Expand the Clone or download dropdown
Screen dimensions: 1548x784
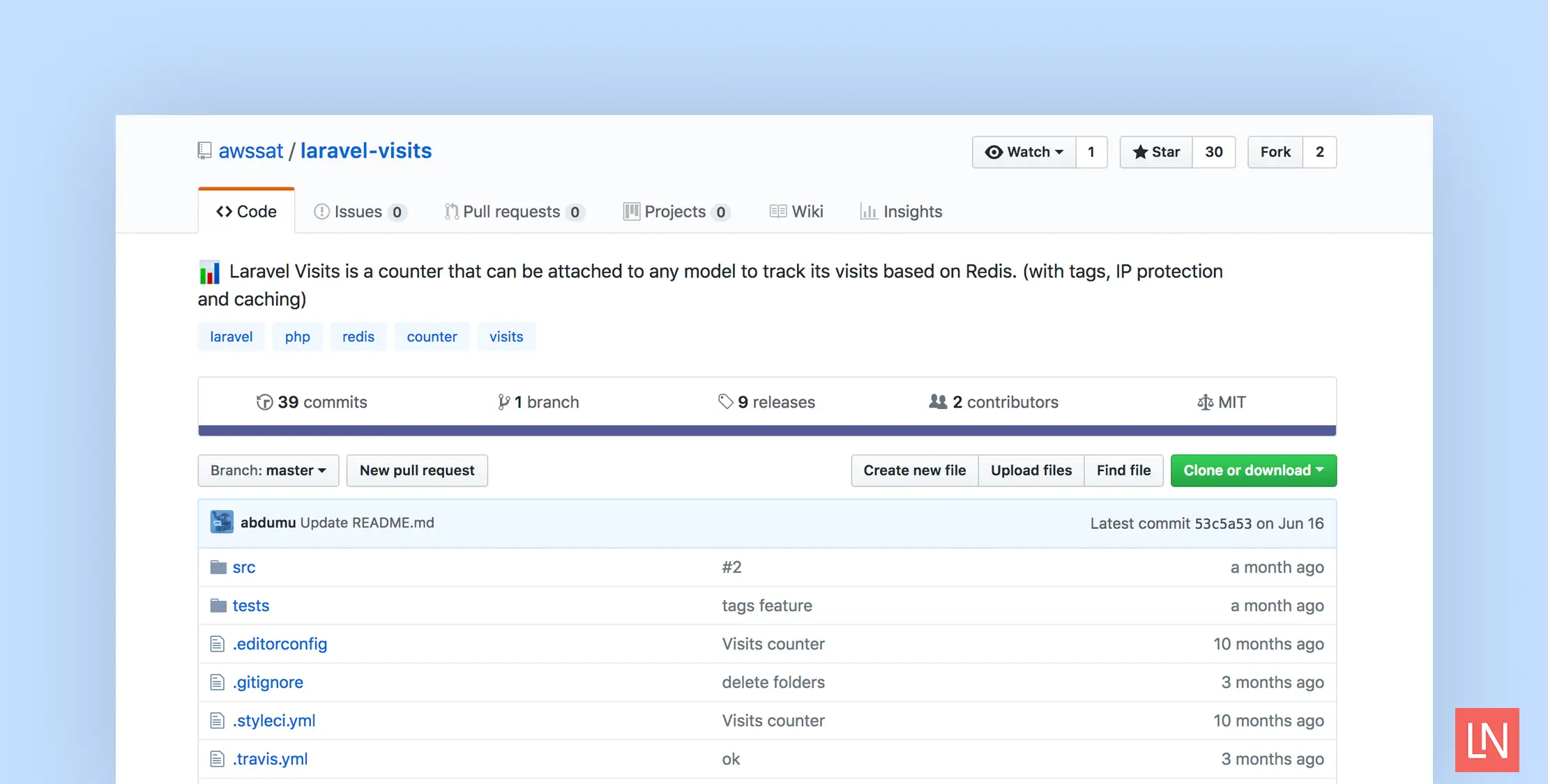pyautogui.click(x=1254, y=470)
